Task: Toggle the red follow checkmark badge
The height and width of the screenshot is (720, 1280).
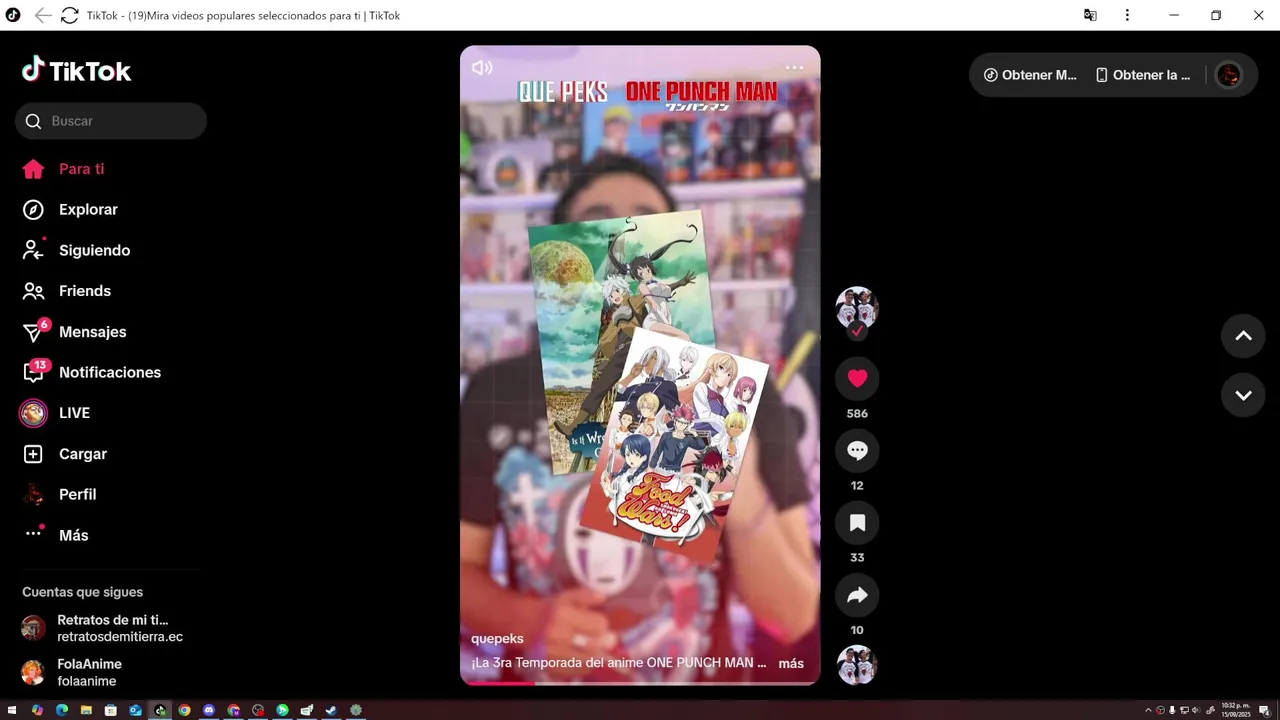Action: pyautogui.click(x=857, y=331)
